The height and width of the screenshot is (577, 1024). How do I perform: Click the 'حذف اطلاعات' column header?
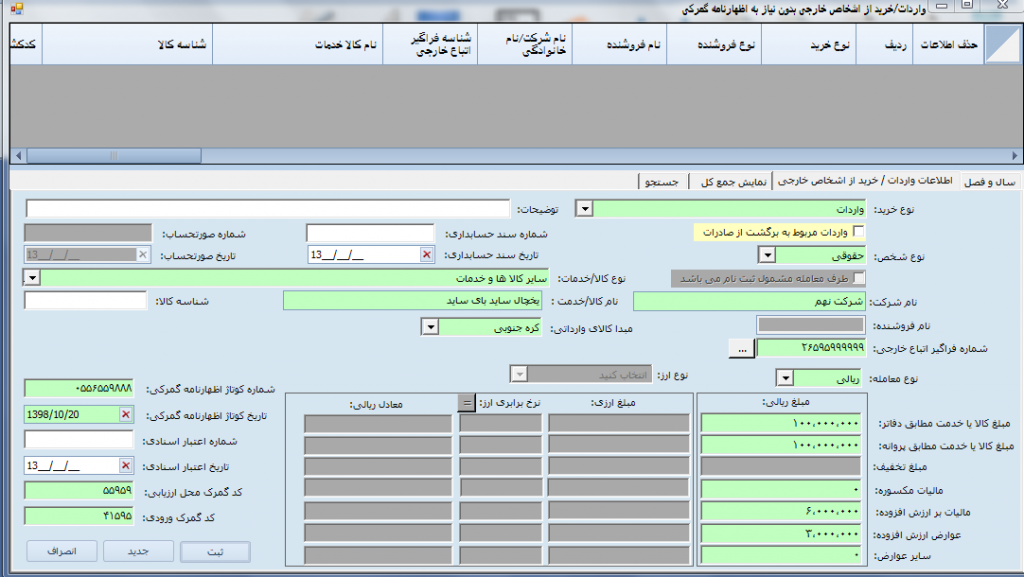[x=948, y=44]
